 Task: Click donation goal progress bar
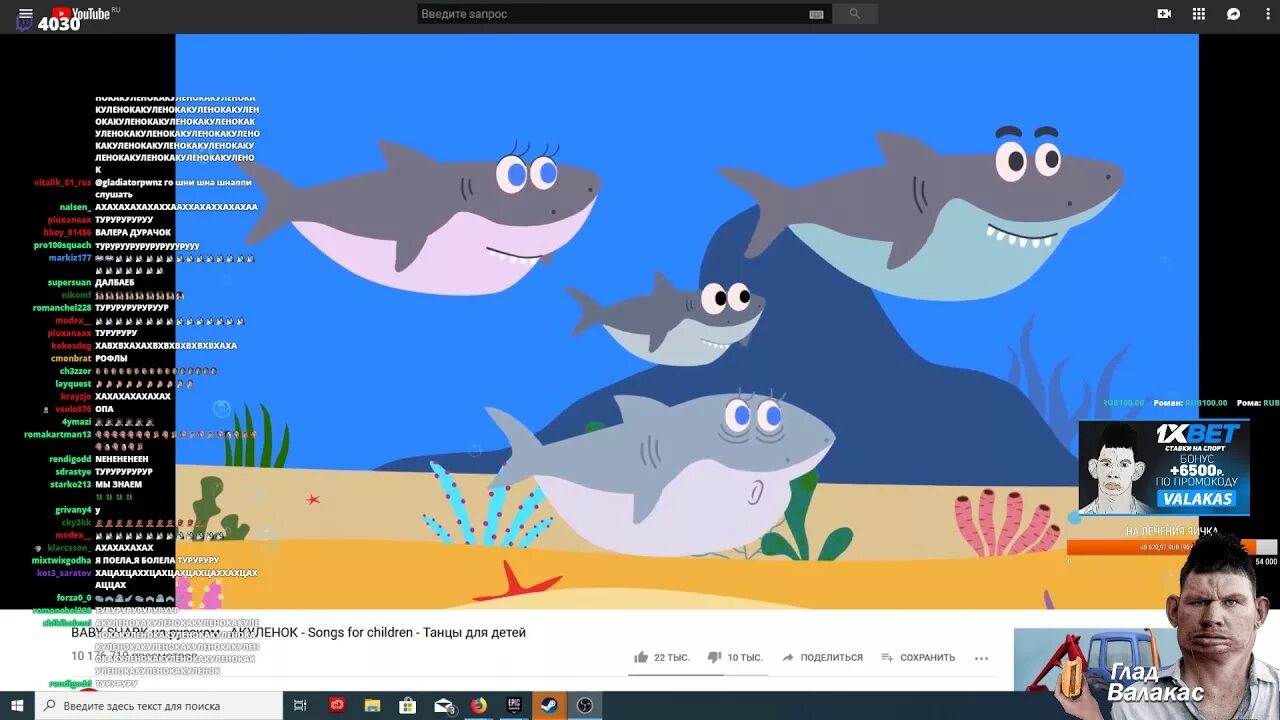coord(1171,547)
